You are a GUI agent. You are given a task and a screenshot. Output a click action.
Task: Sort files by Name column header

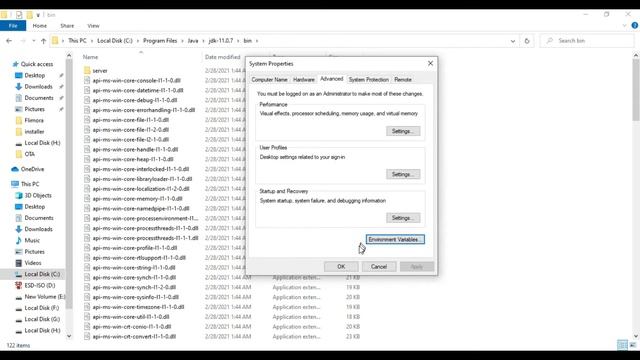pyautogui.click(x=90, y=57)
